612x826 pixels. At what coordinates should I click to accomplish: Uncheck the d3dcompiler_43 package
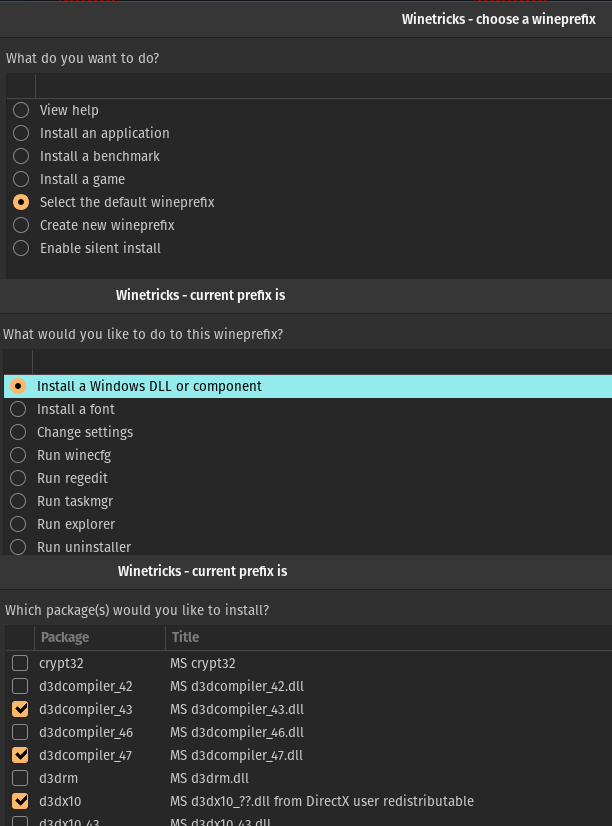(x=20, y=709)
